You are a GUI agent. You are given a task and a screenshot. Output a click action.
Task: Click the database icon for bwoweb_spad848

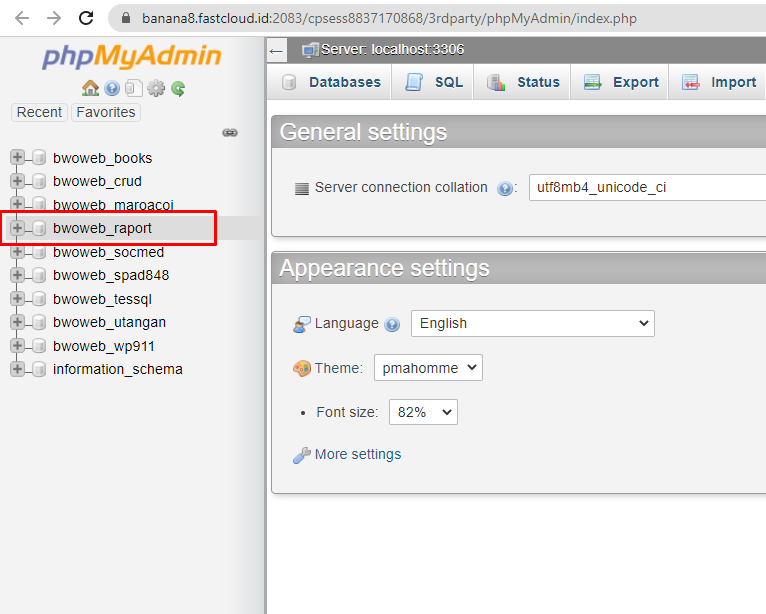[39, 275]
